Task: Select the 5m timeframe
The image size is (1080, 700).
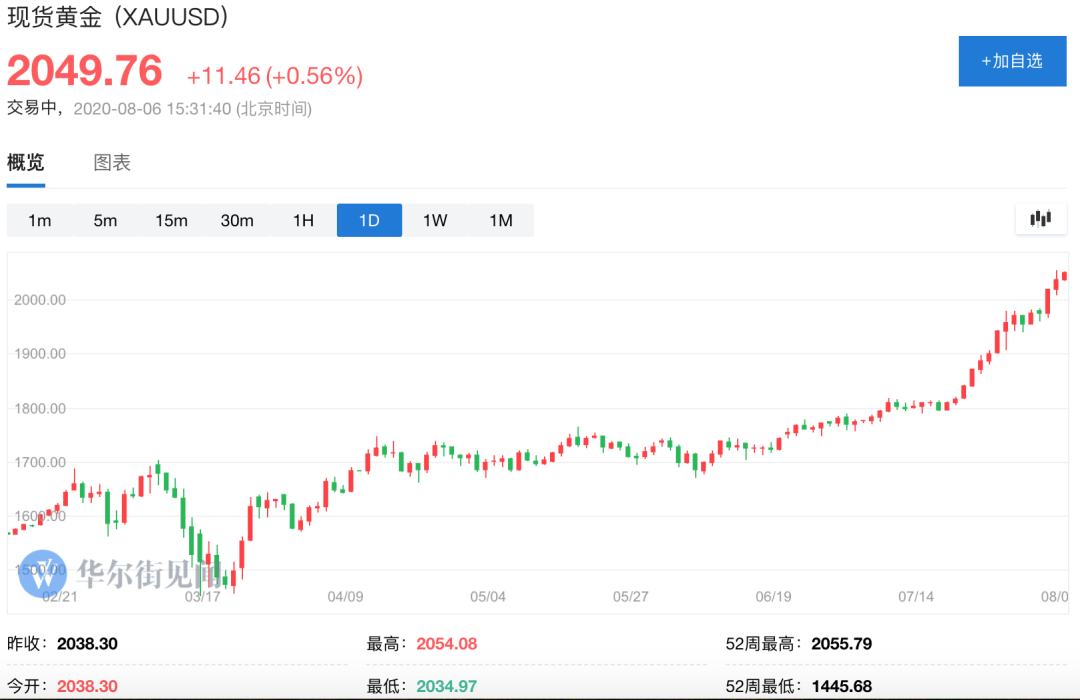Action: pos(105,220)
